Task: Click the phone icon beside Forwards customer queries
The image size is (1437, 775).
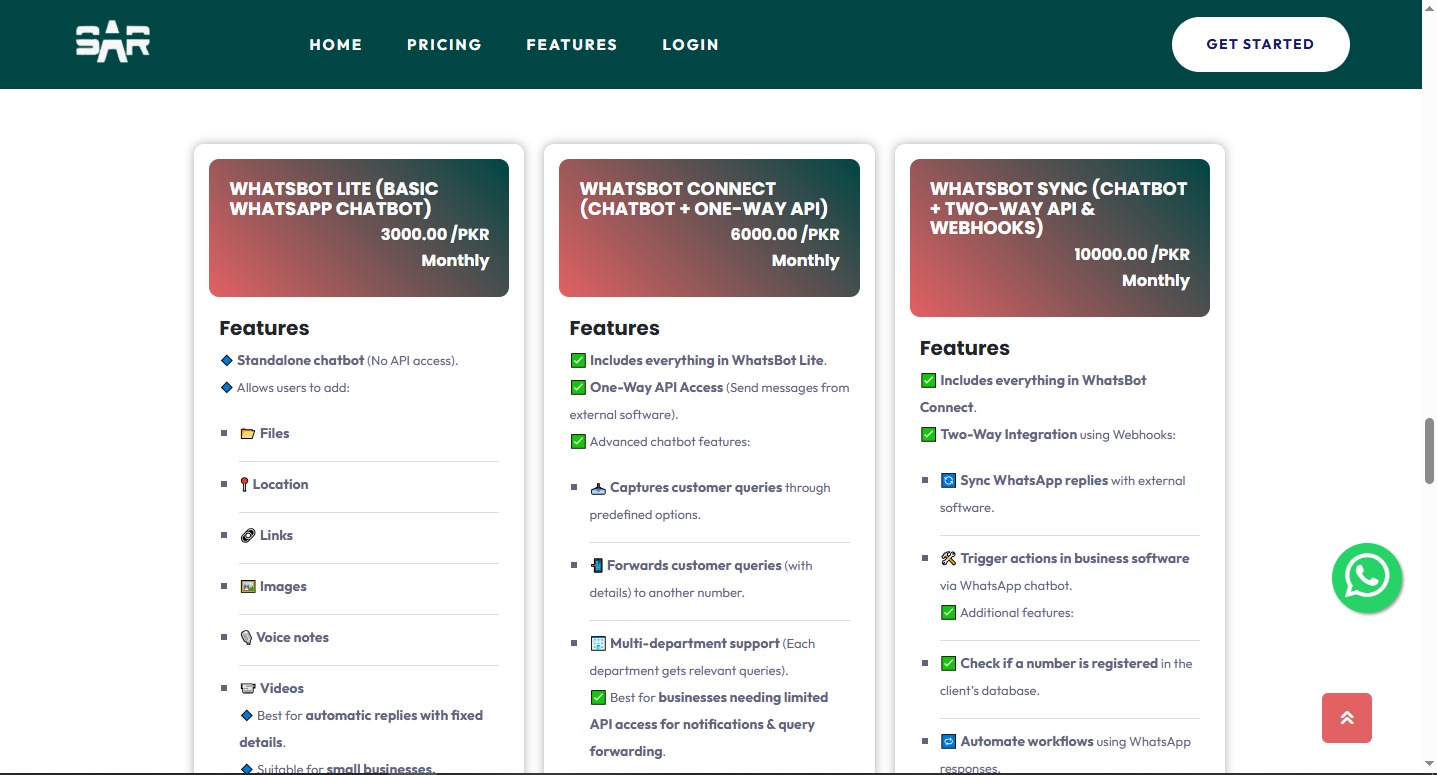Action: pyautogui.click(x=597, y=566)
